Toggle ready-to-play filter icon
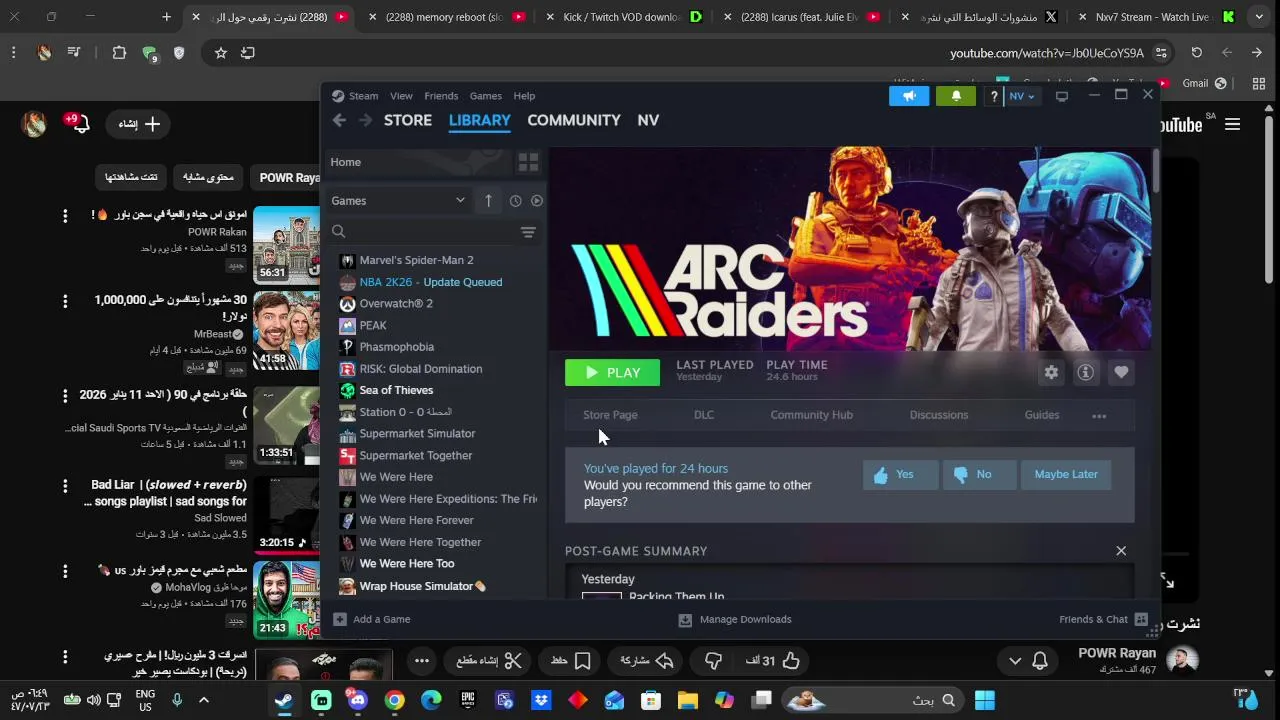This screenshot has height=720, width=1280. [x=537, y=201]
